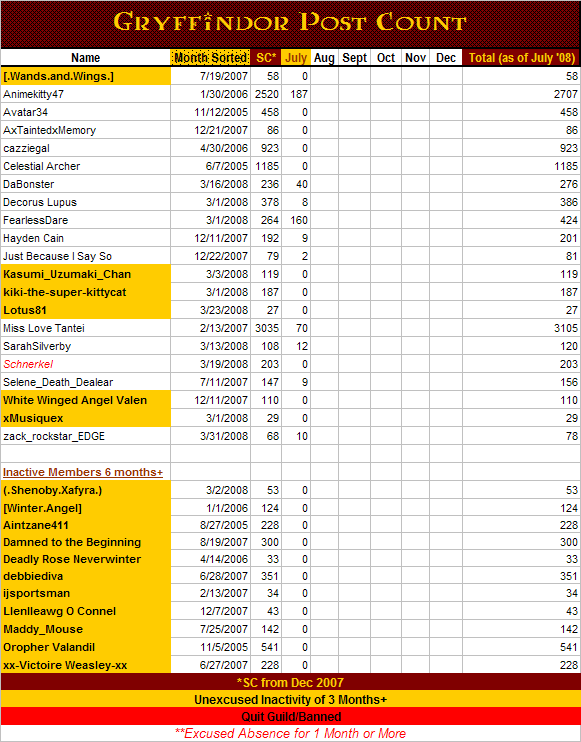Select the July column header

tap(296, 58)
